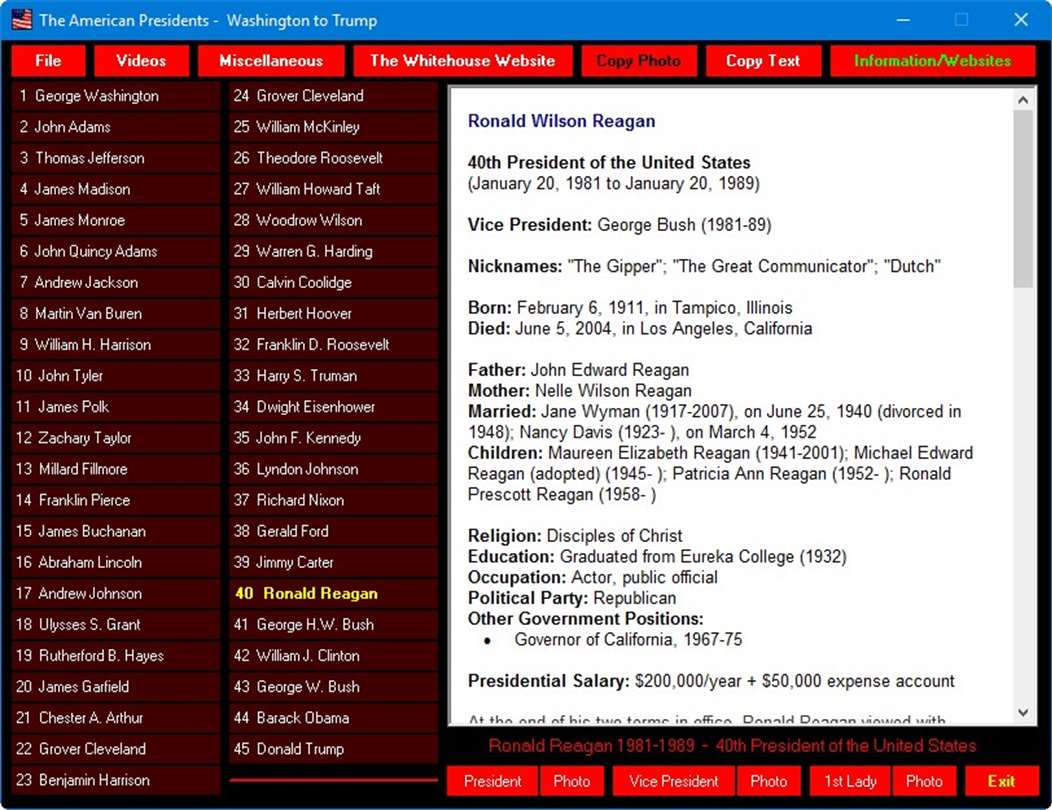Image resolution: width=1052 pixels, height=810 pixels.
Task: Select 6 John Quincy Adams
Action: click(x=116, y=252)
